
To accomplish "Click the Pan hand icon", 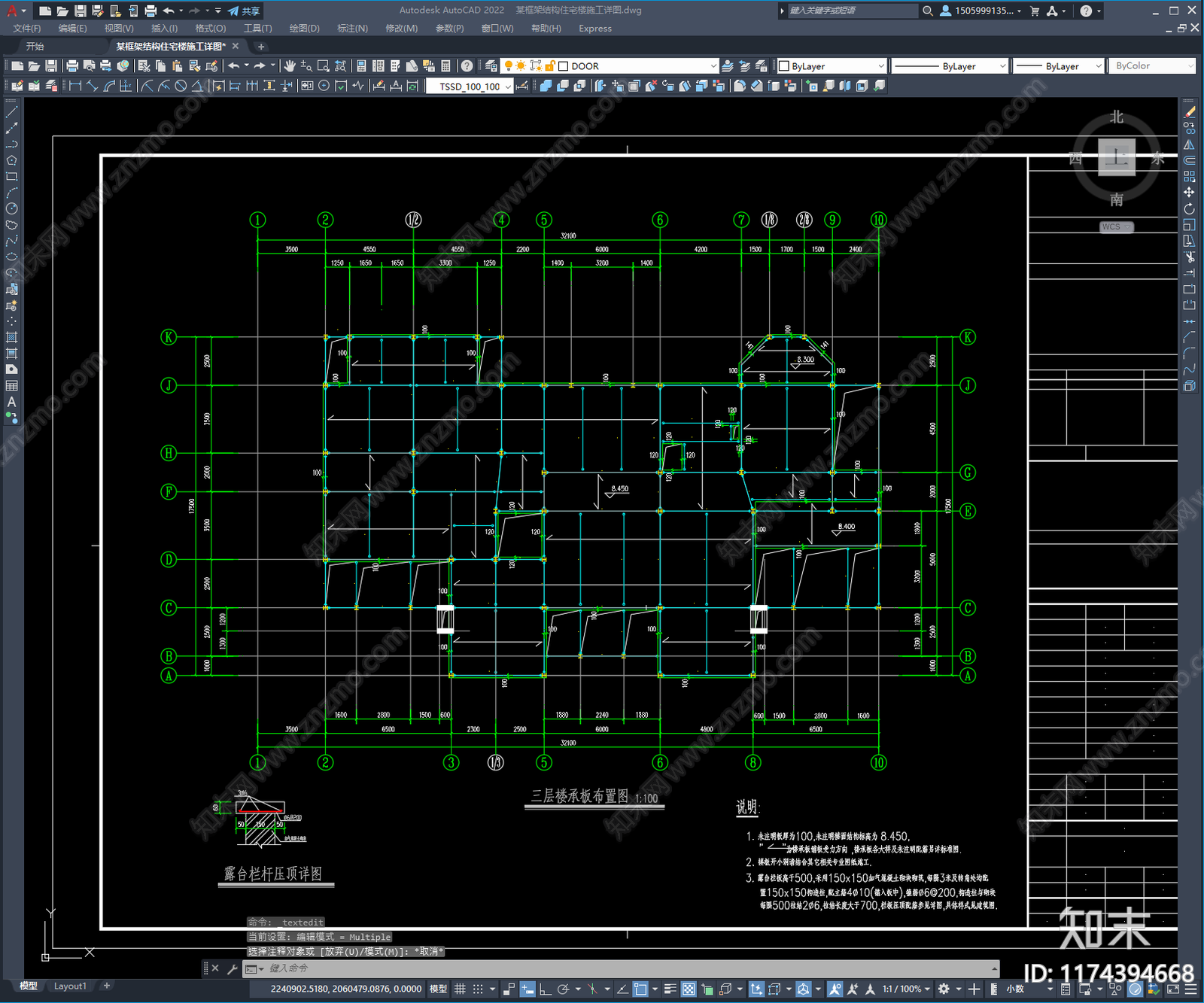I will 289,66.
